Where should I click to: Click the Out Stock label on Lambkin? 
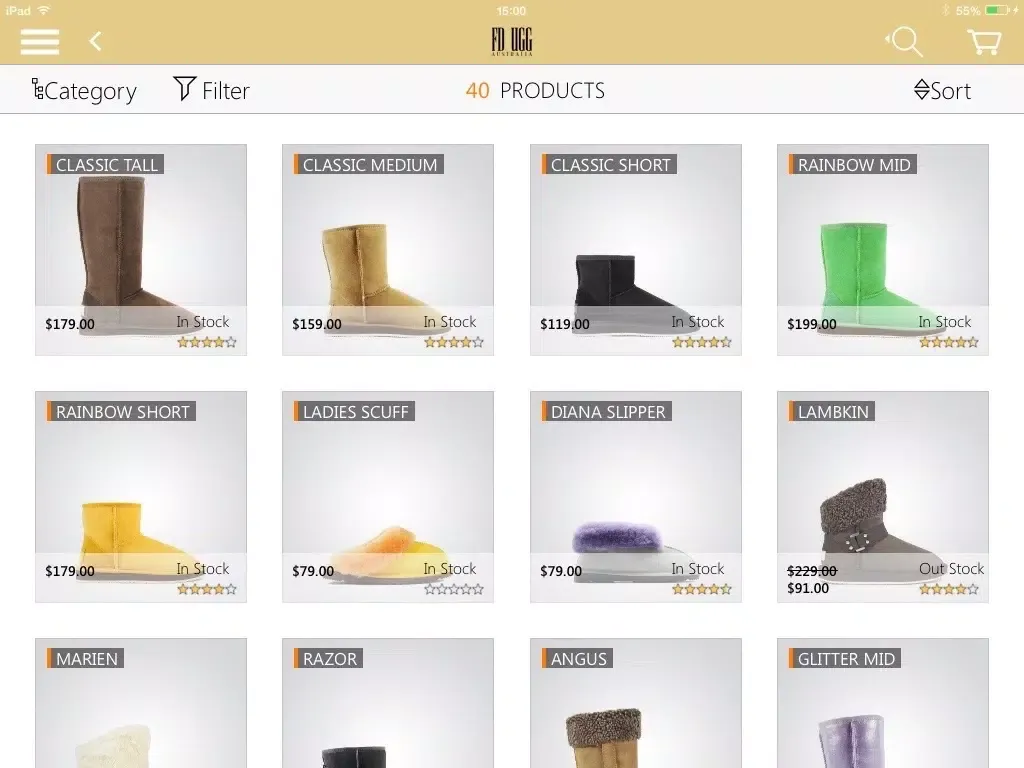951,569
